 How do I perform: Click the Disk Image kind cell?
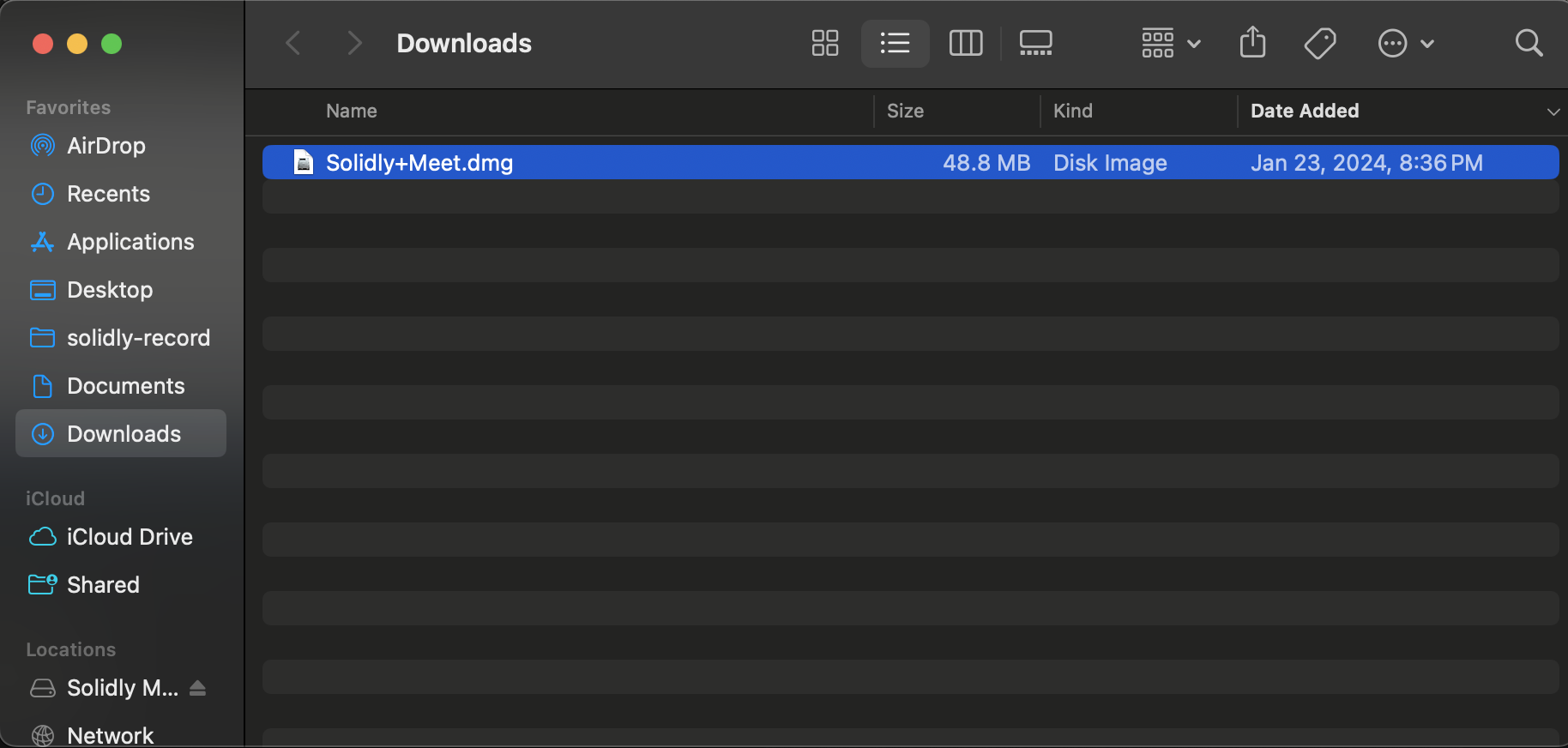coord(1110,162)
